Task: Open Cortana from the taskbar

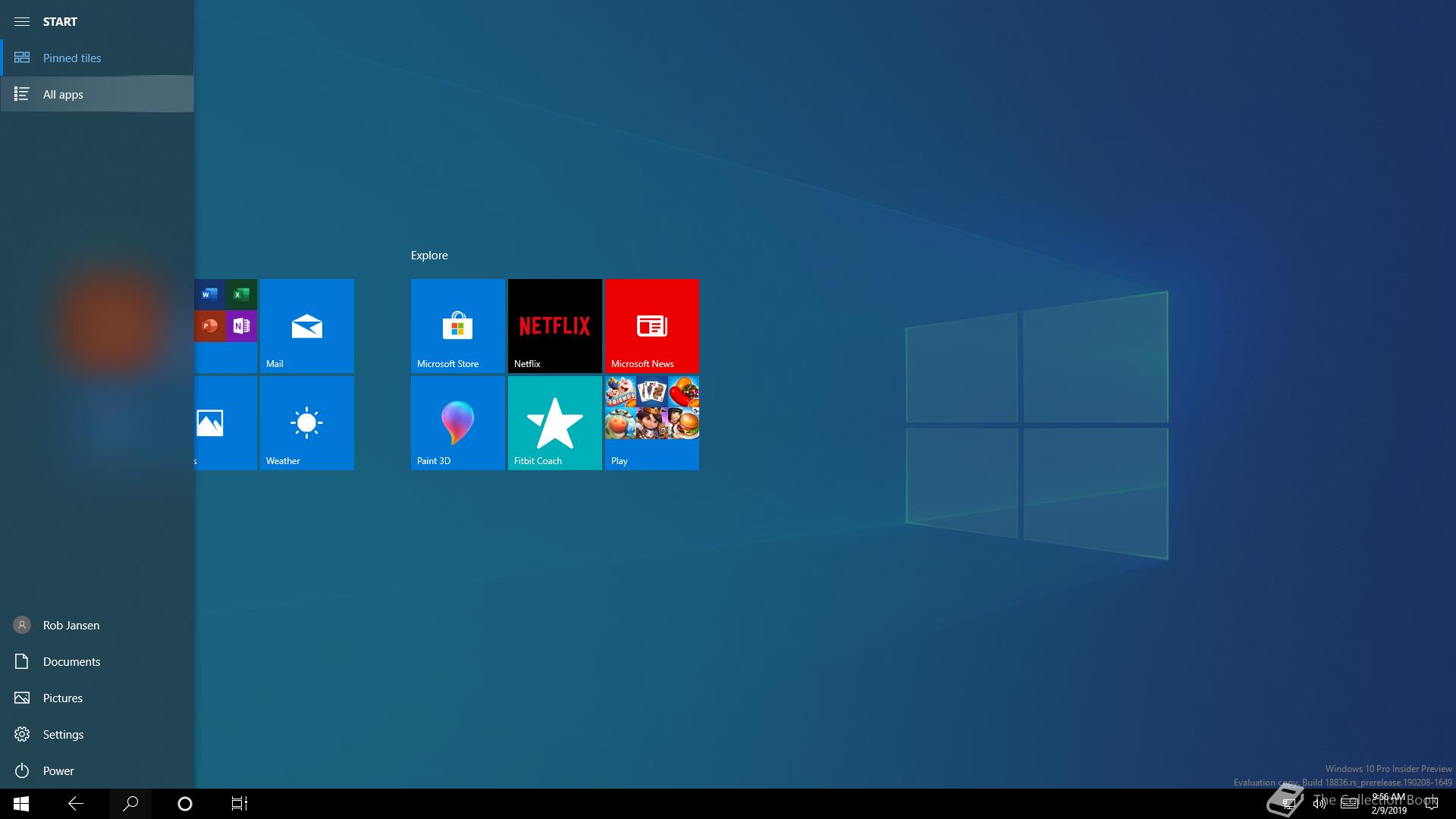Action: 185,804
